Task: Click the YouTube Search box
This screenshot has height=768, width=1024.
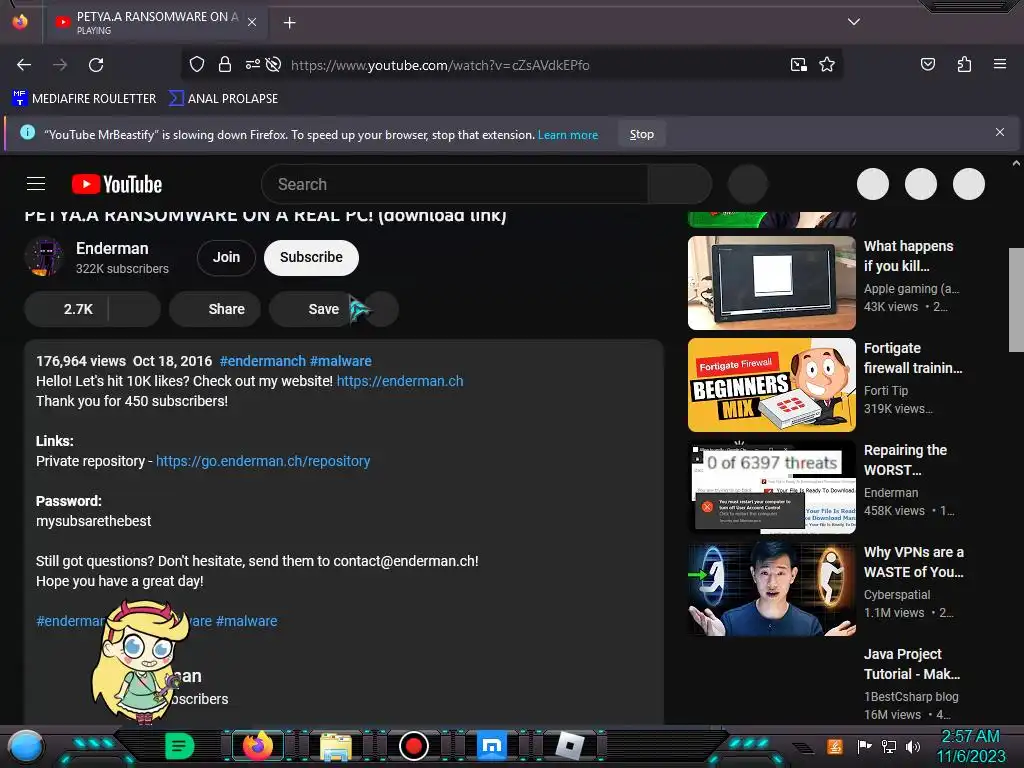Action: tap(455, 184)
